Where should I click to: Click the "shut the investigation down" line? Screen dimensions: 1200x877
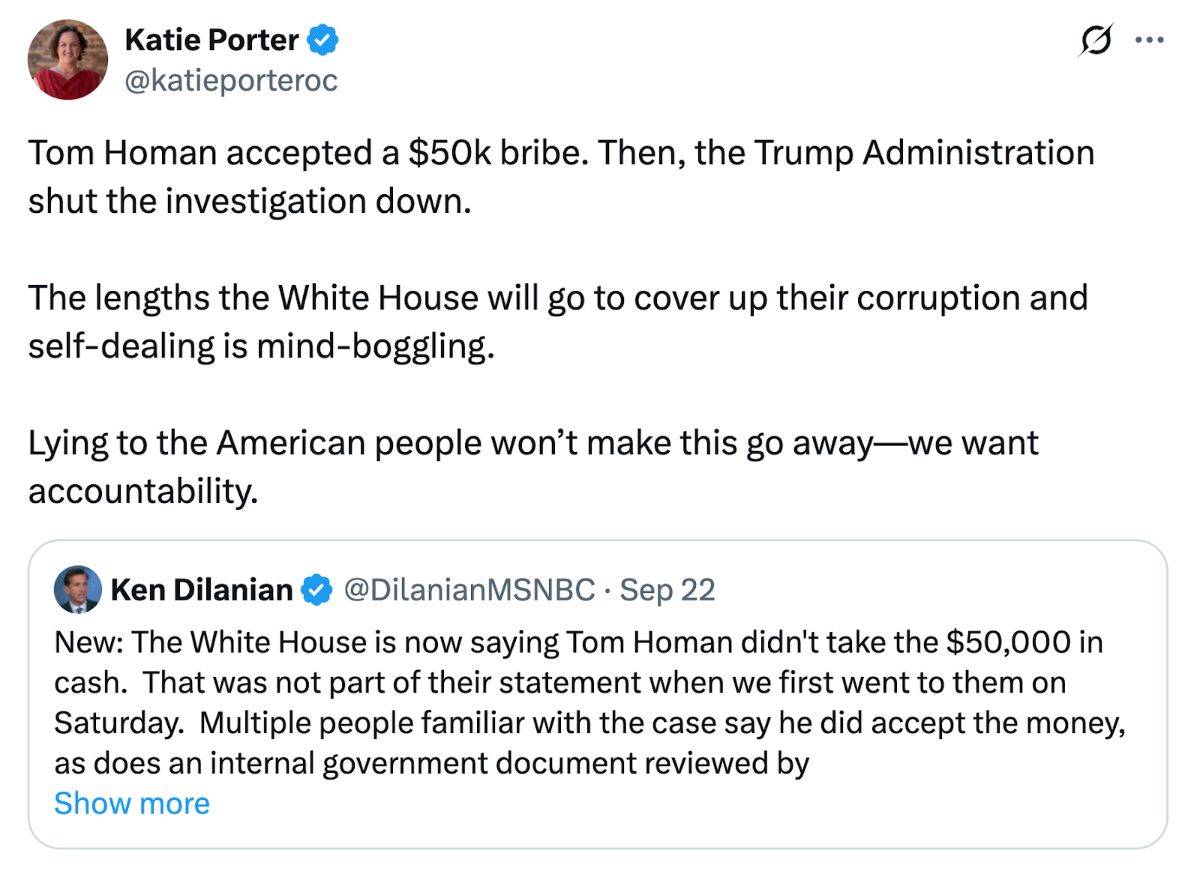coord(248,200)
